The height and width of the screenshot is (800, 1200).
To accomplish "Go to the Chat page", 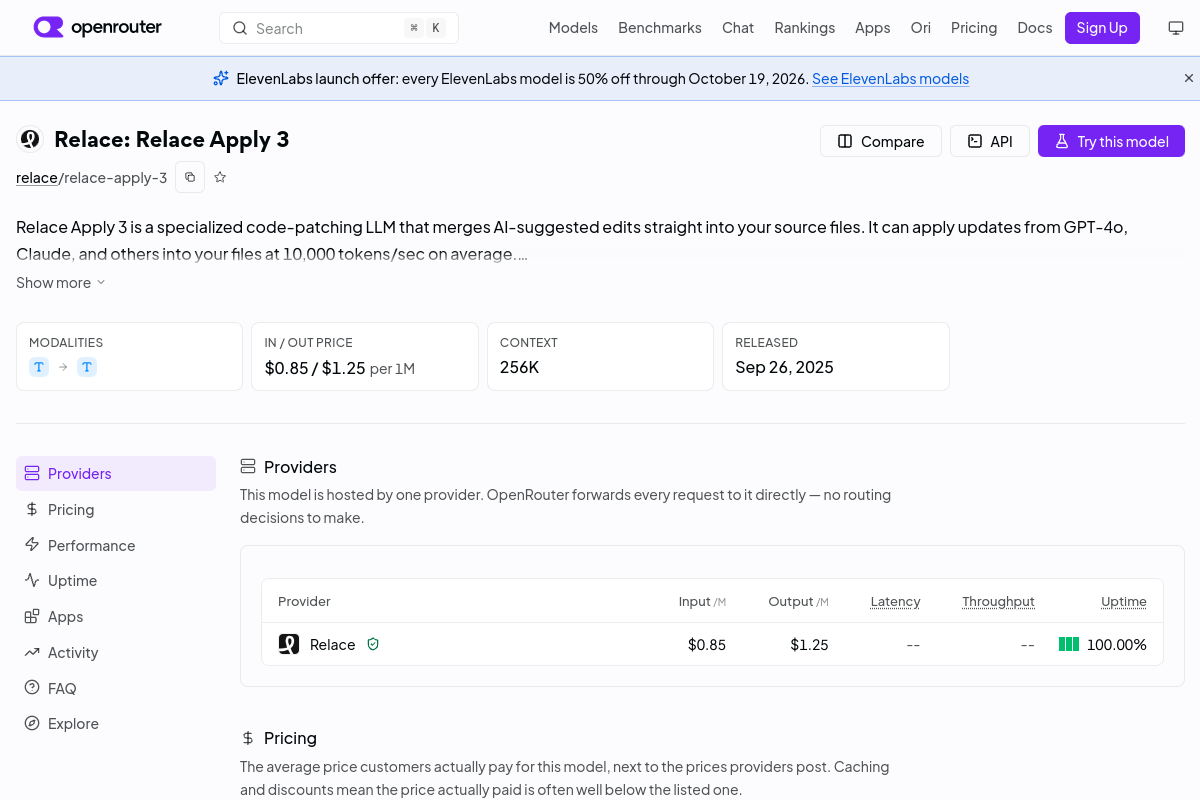I will pos(738,28).
